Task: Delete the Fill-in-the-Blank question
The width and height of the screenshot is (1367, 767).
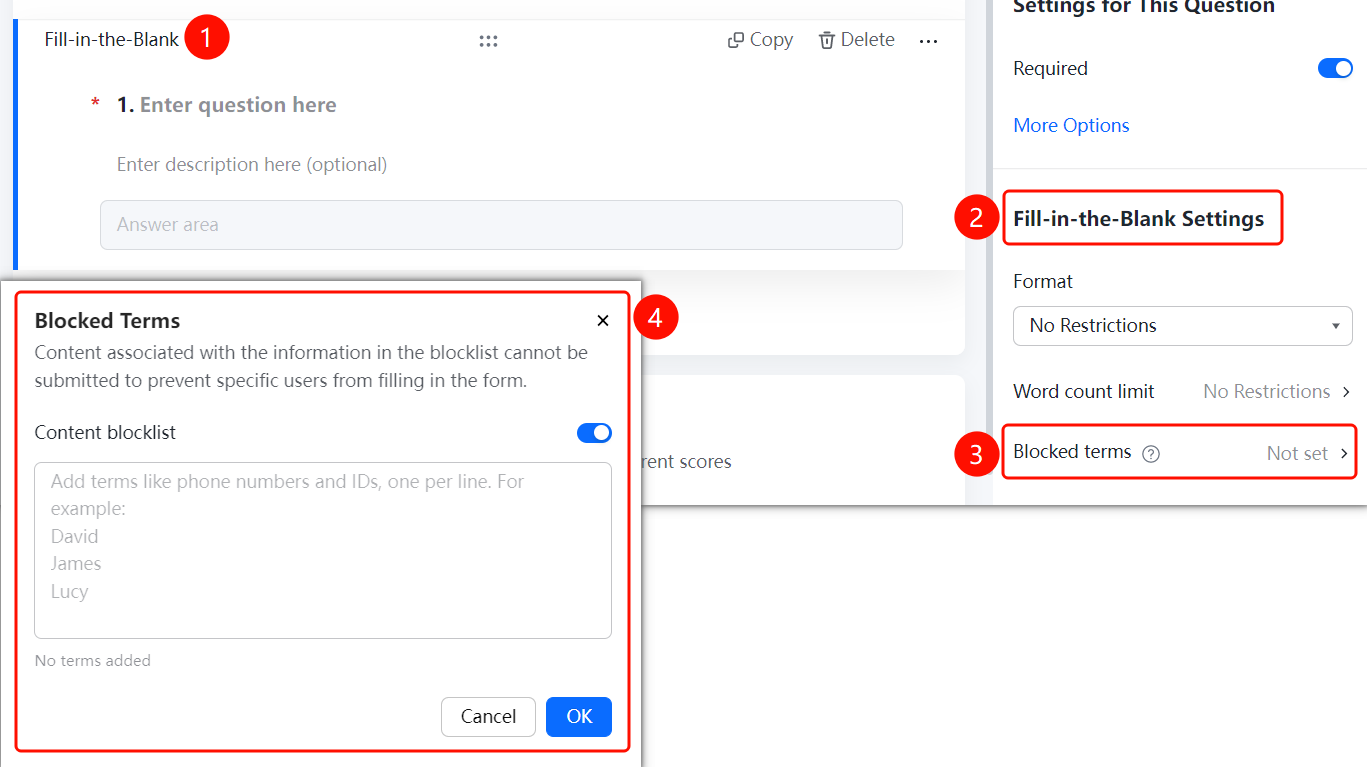Action: click(857, 40)
